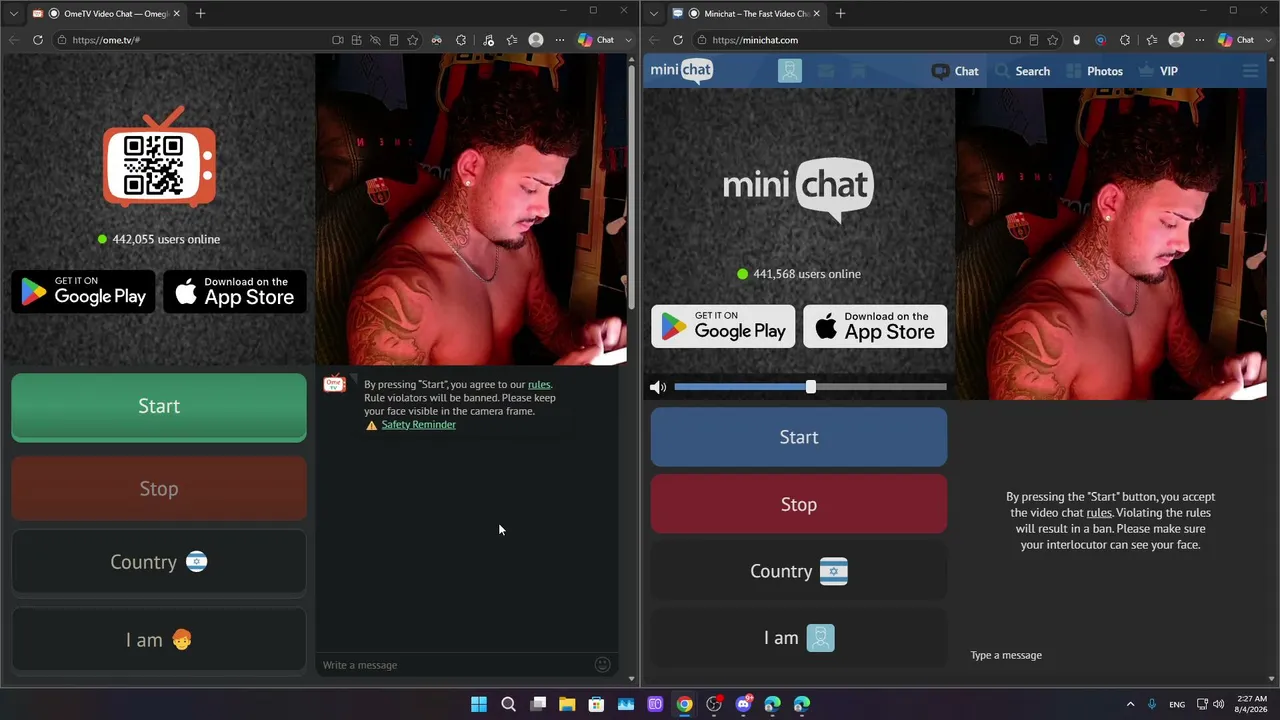Click the OmeTV message input field
Viewport: 1280px width, 720px height.
point(455,665)
